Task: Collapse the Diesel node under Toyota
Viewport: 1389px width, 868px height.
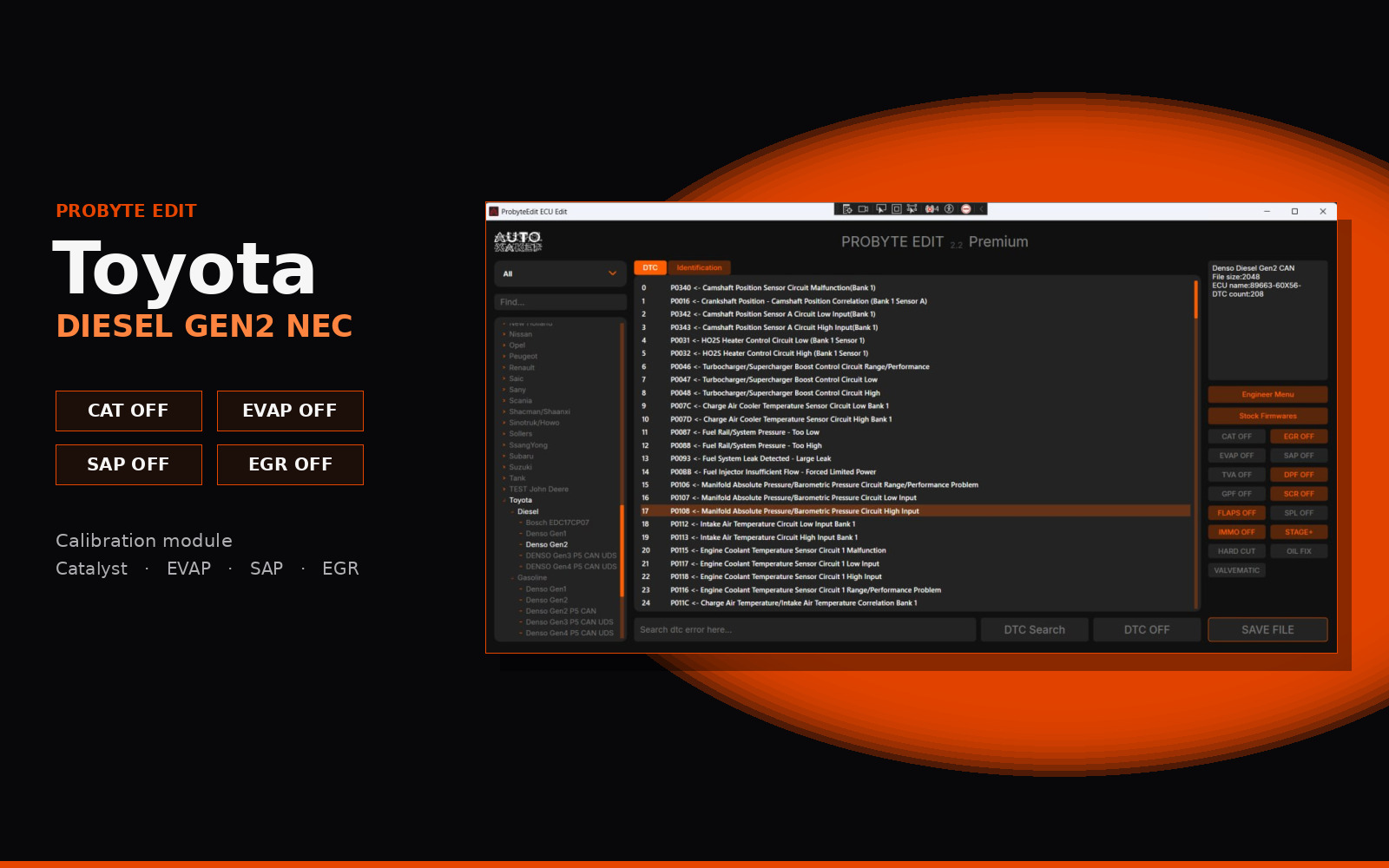Action: 512,512
